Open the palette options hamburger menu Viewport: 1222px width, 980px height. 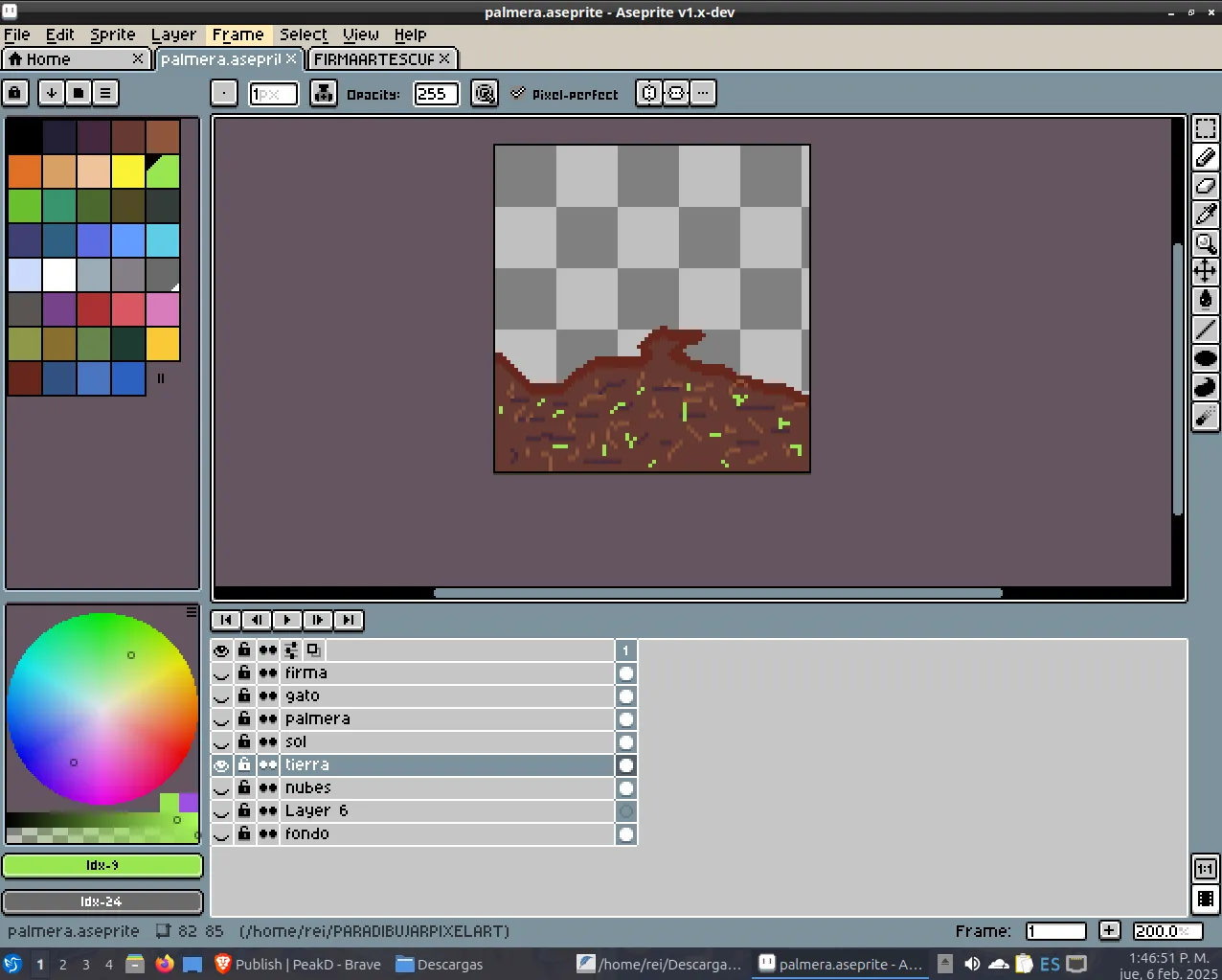pos(105,93)
